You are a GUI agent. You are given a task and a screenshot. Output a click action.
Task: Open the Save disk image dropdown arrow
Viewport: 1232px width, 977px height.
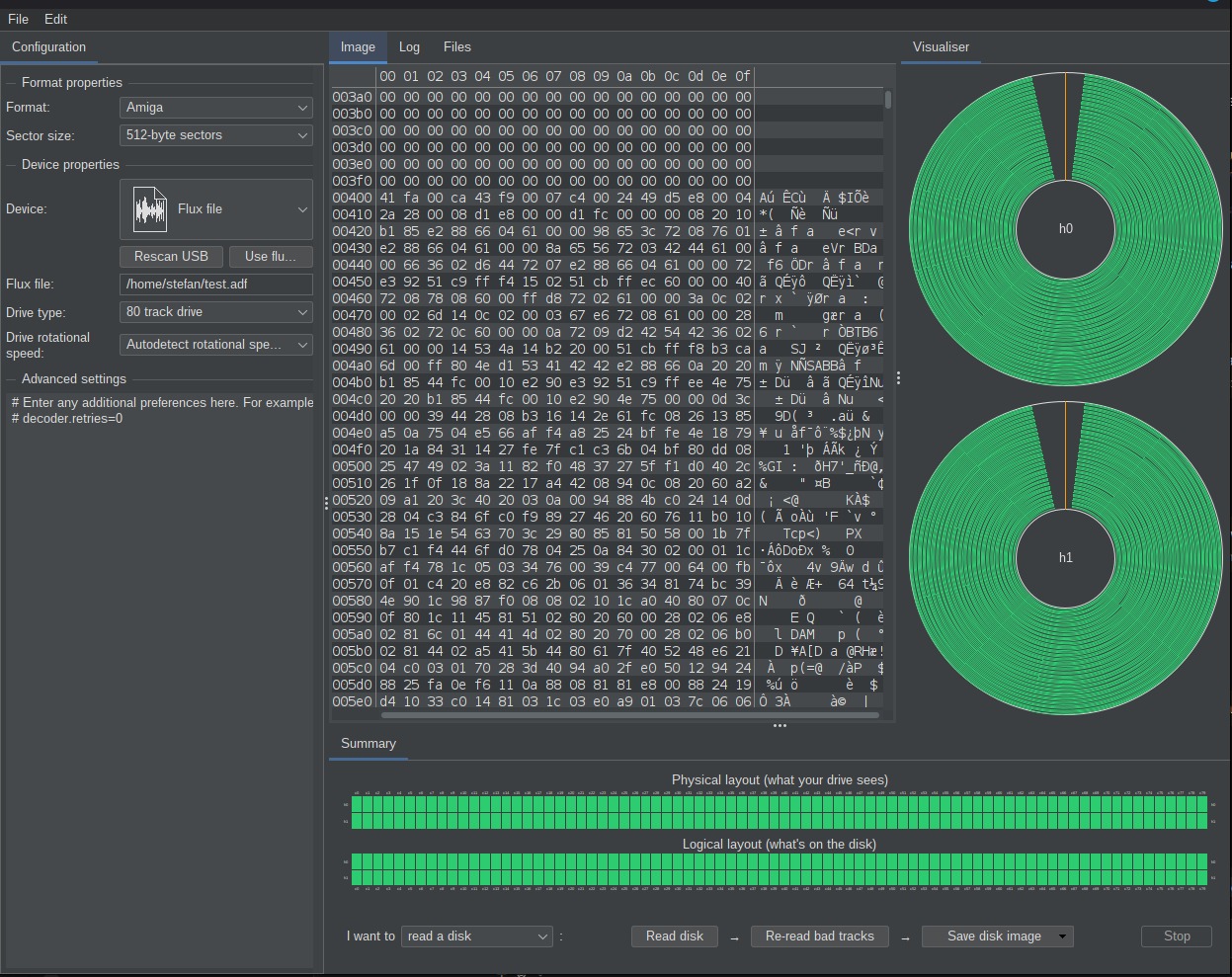[x=1062, y=936]
